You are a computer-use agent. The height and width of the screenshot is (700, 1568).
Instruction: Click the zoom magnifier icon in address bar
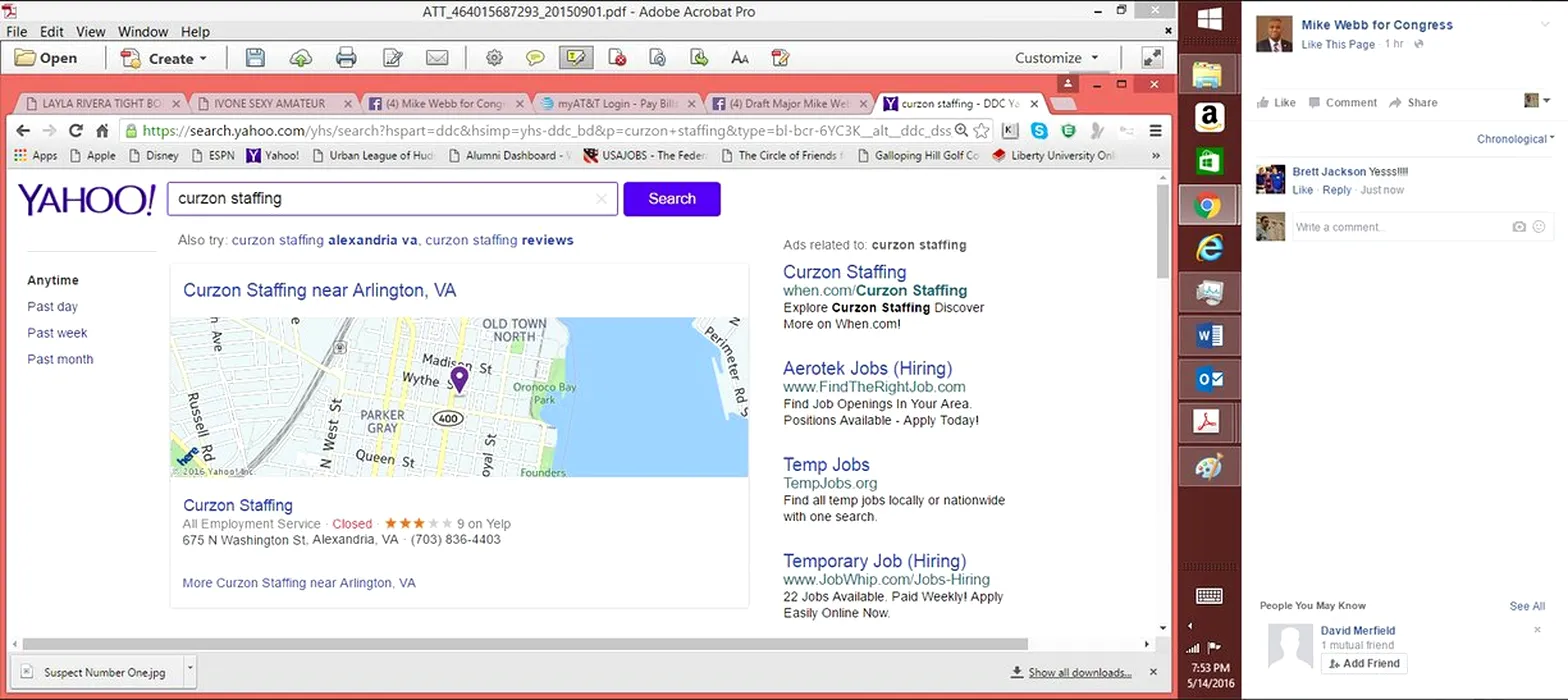coord(961,130)
